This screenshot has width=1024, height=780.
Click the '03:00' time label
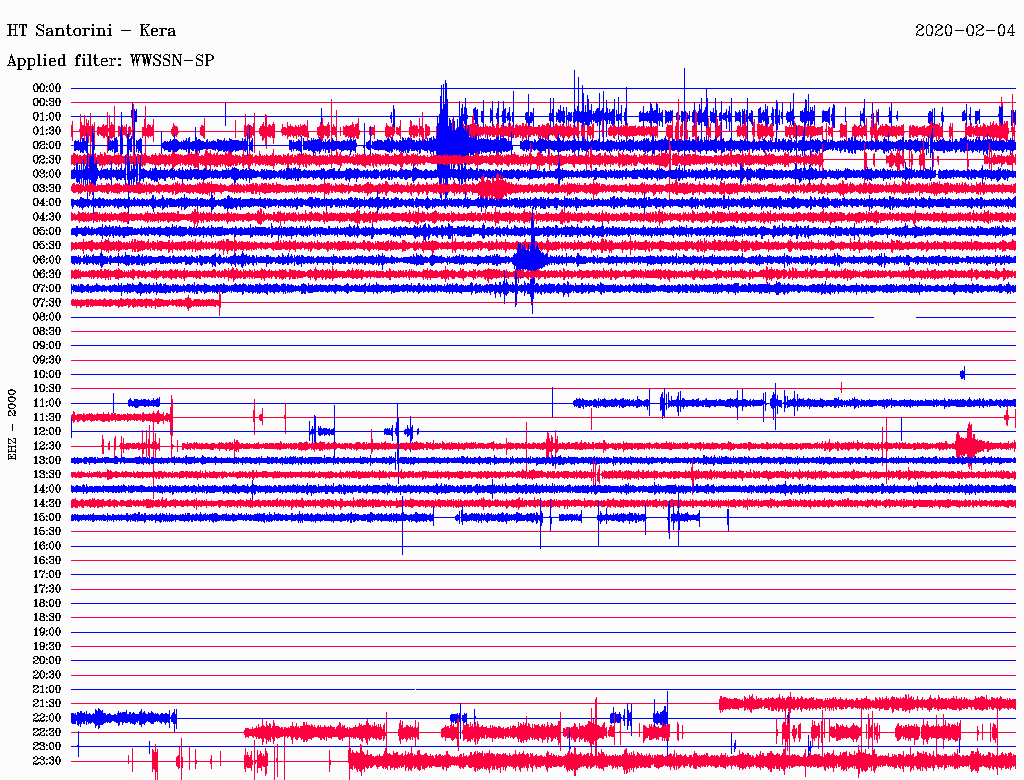[x=47, y=174]
